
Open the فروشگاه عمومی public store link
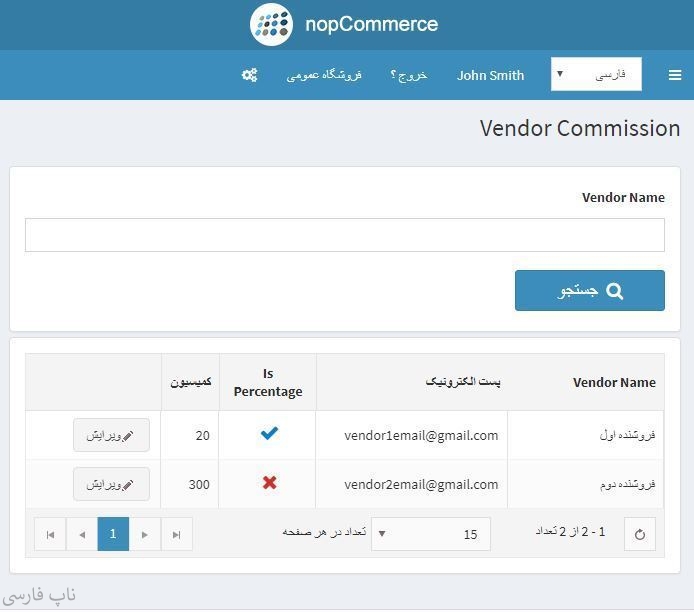coord(324,75)
